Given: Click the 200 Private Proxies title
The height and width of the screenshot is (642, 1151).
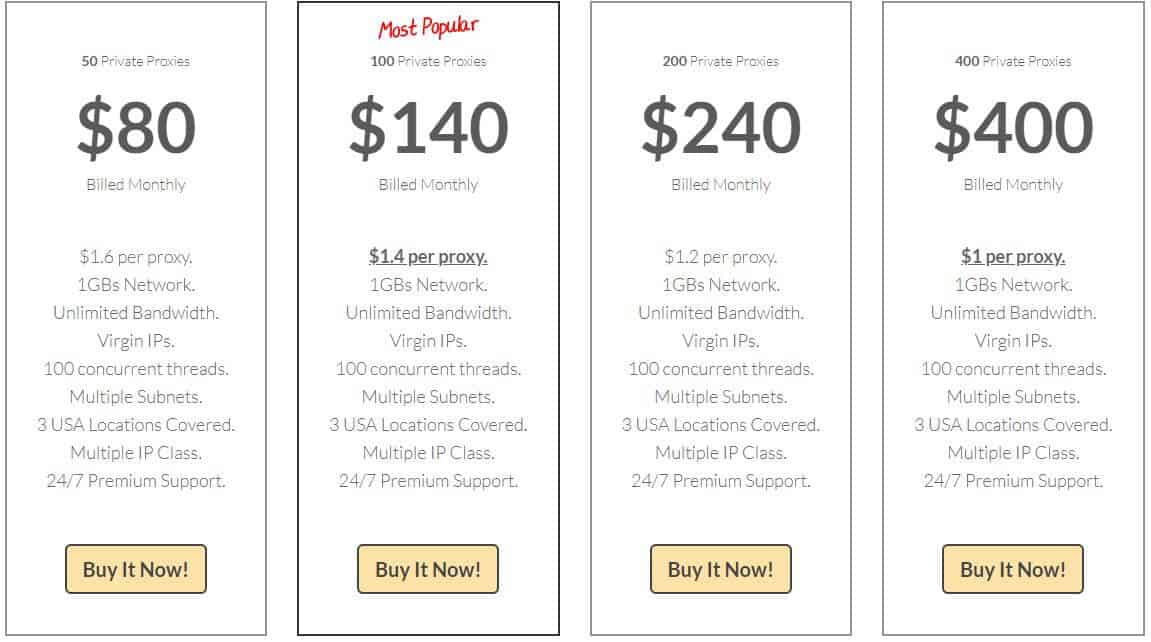Looking at the screenshot, I should coord(721,61).
